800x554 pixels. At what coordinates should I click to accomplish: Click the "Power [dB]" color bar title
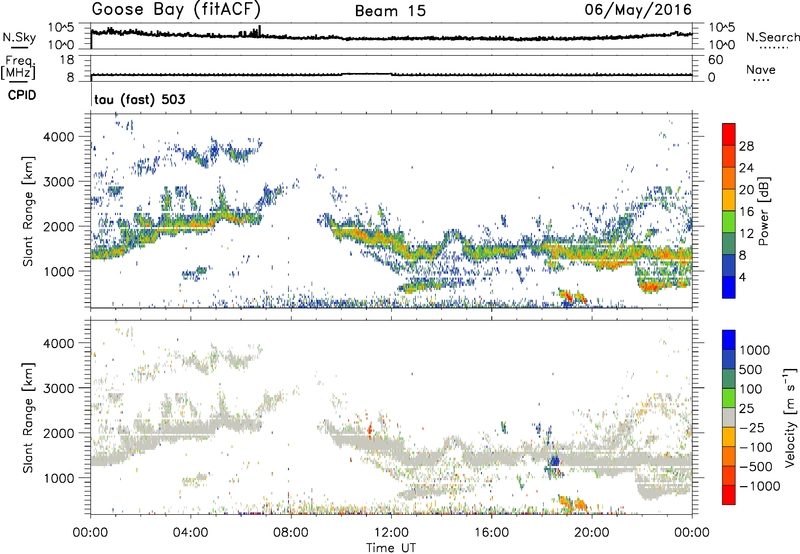click(x=763, y=211)
